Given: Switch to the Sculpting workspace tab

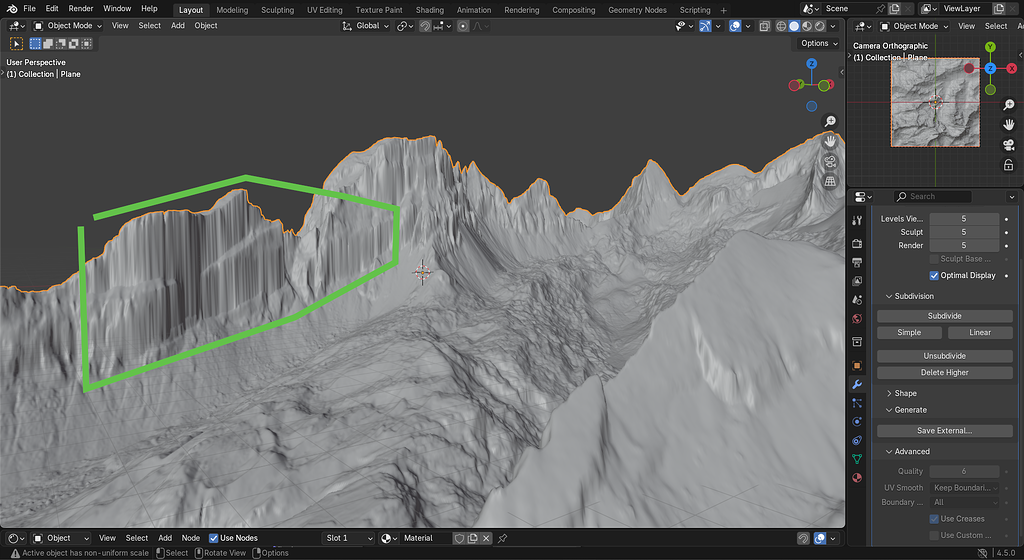Looking at the screenshot, I should click(278, 10).
